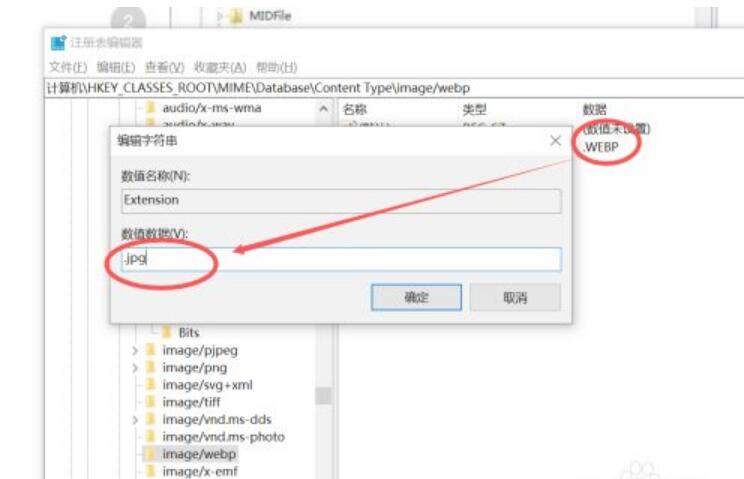
Task: Select the image/tiff key
Action: [x=191, y=402]
